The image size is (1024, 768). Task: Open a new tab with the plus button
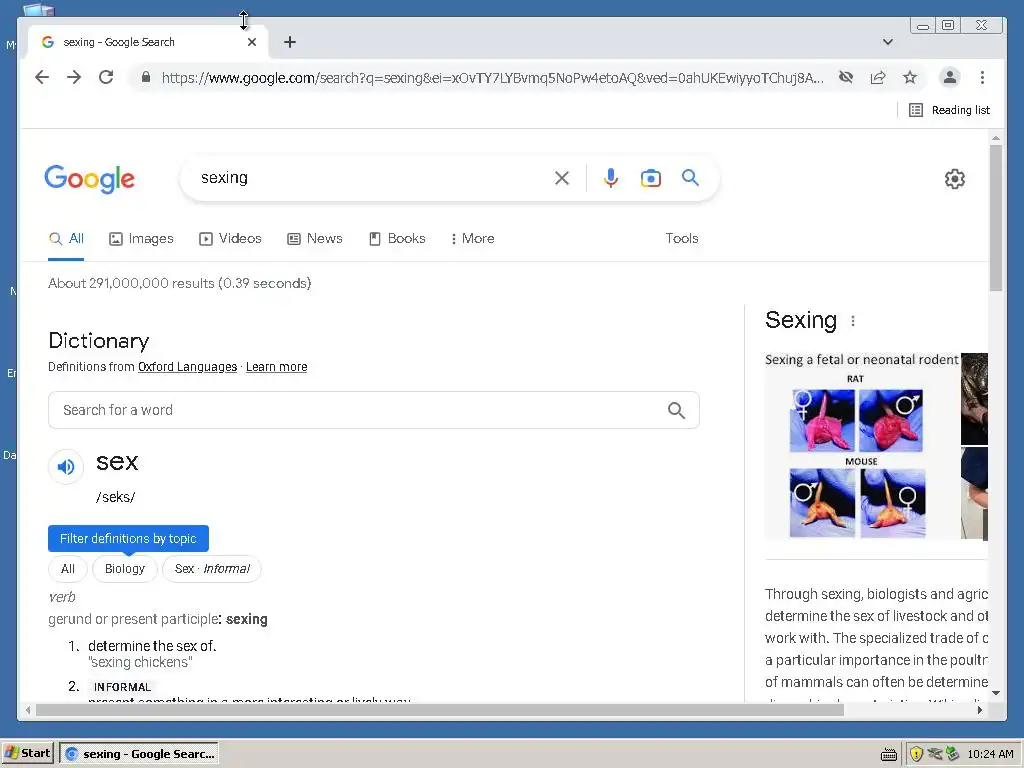(x=290, y=42)
